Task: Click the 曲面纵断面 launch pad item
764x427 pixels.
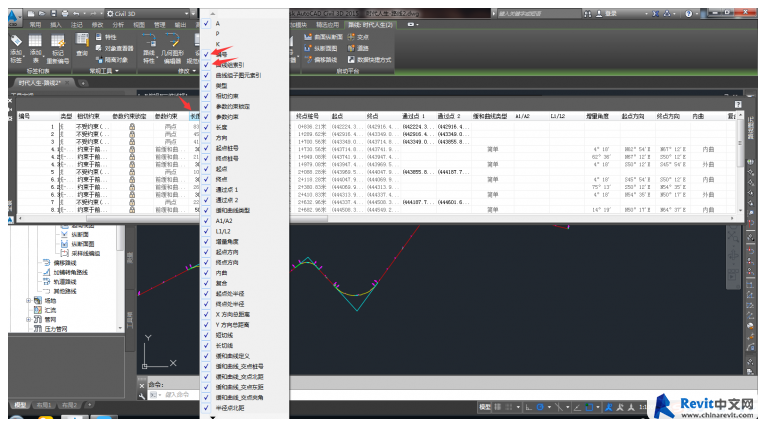Action: [323, 37]
